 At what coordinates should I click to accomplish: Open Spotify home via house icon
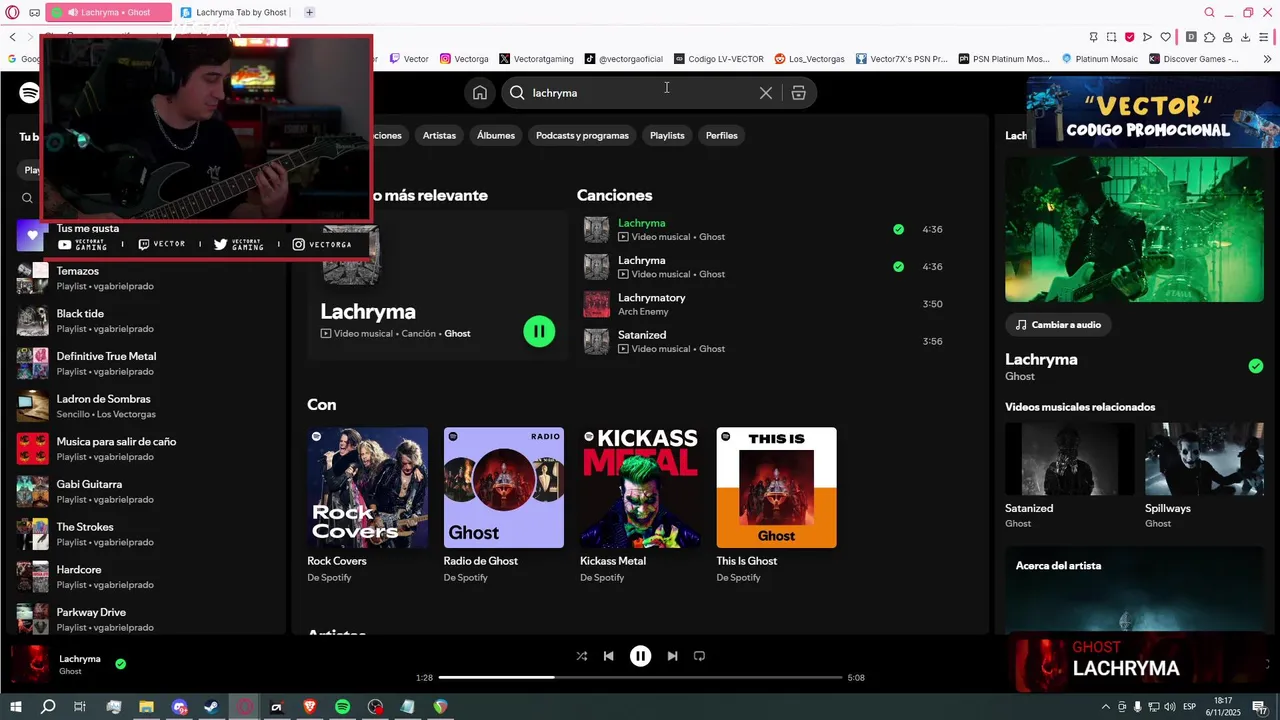tap(480, 93)
